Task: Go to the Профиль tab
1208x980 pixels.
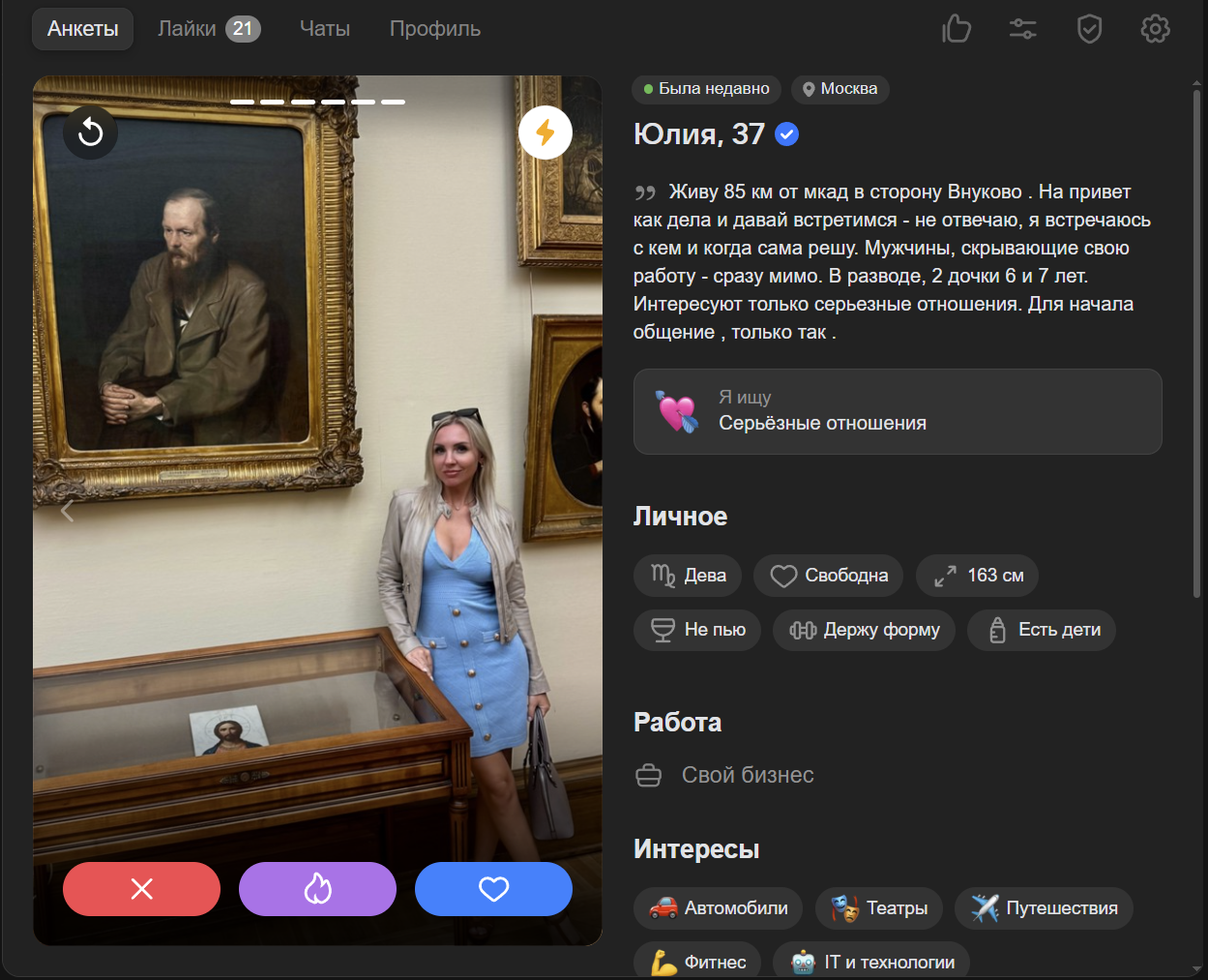Action: click(x=435, y=29)
